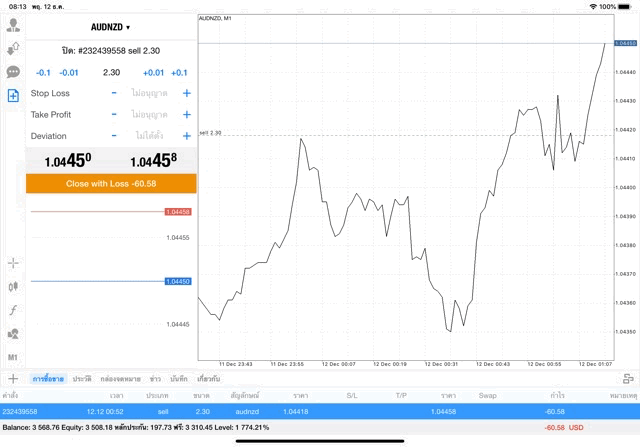This screenshot has width=640, height=447.
Task: Select the new order icon in sidebar
Action: coord(13,95)
